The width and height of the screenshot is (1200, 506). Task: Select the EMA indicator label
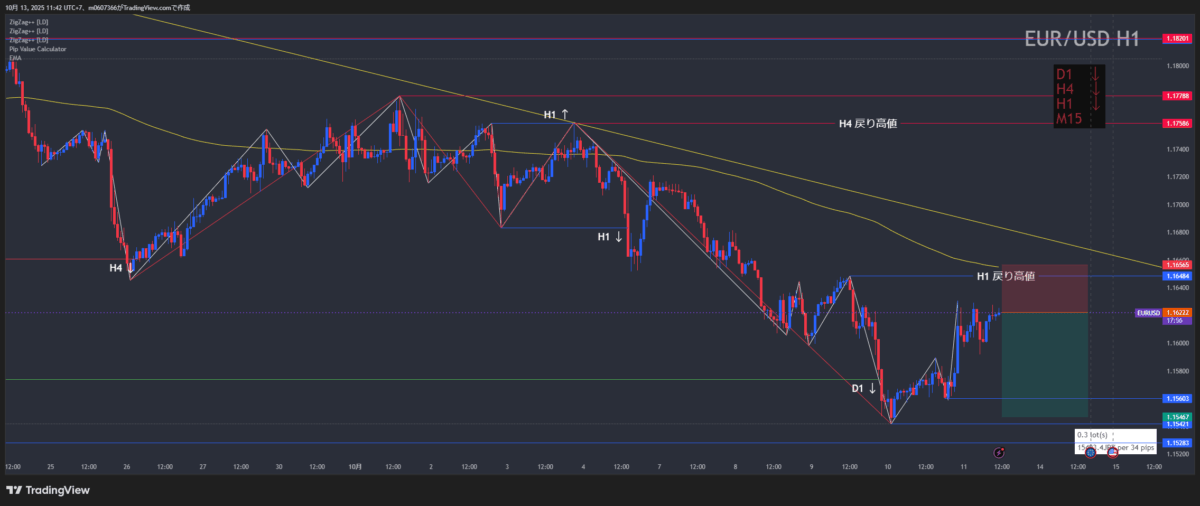[15, 58]
